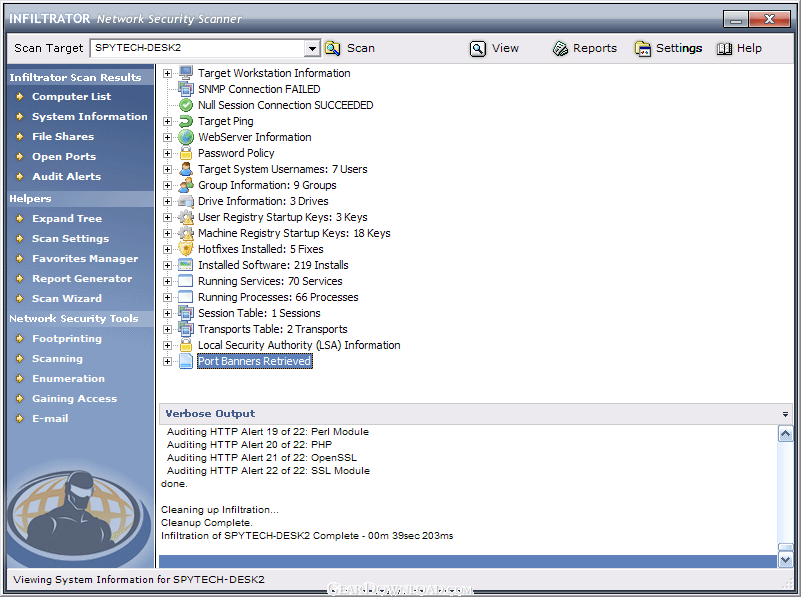The width and height of the screenshot is (801, 597).
Task: Click the Hotfixes Installed shield icon
Action: pos(186,249)
